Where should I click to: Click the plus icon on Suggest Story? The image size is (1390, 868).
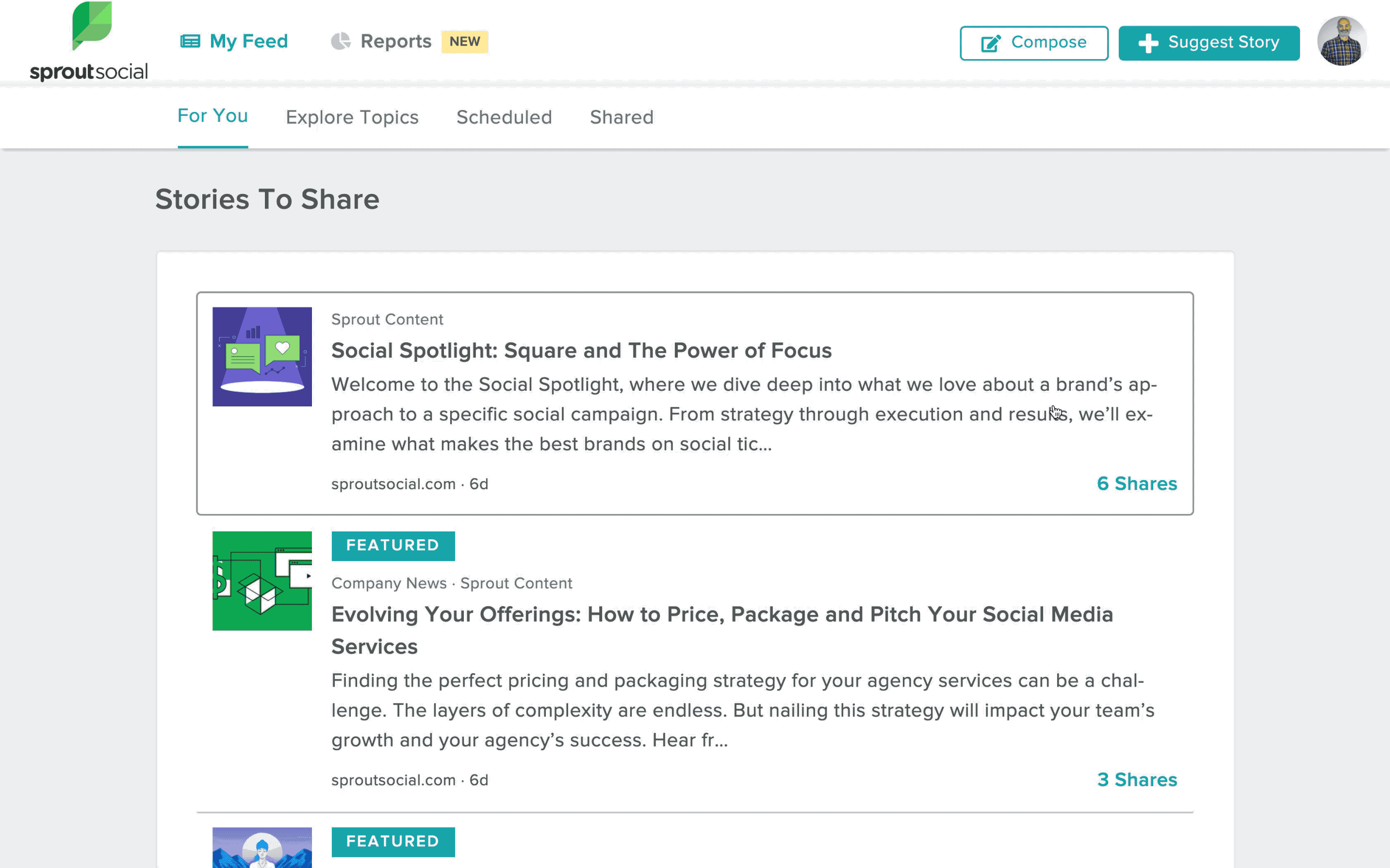coord(1148,43)
